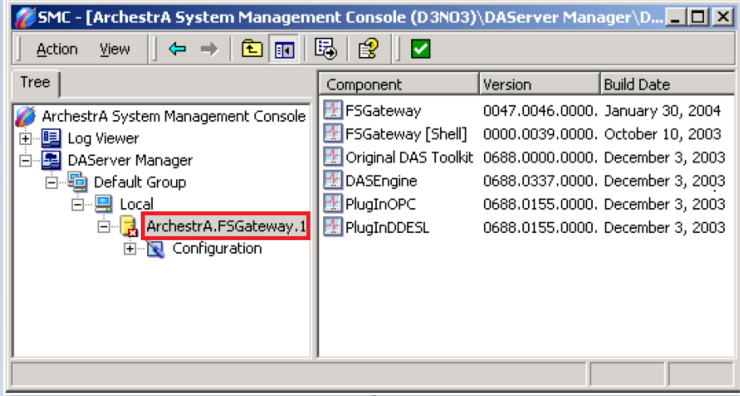The image size is (740, 396).
Task: Collapse the ArchestrA.FSGateway.1 tree node
Action: click(x=103, y=227)
